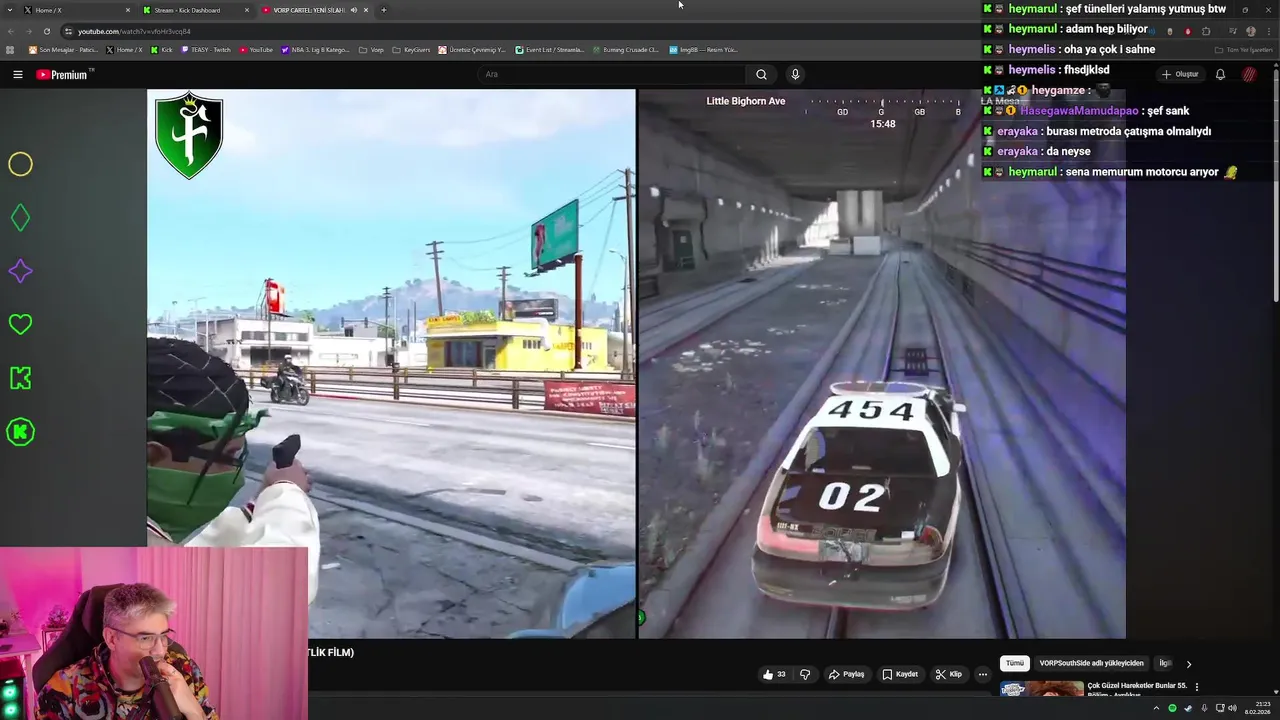Save the video with Kaydet
Image resolution: width=1280 pixels, height=720 pixels.
click(900, 674)
